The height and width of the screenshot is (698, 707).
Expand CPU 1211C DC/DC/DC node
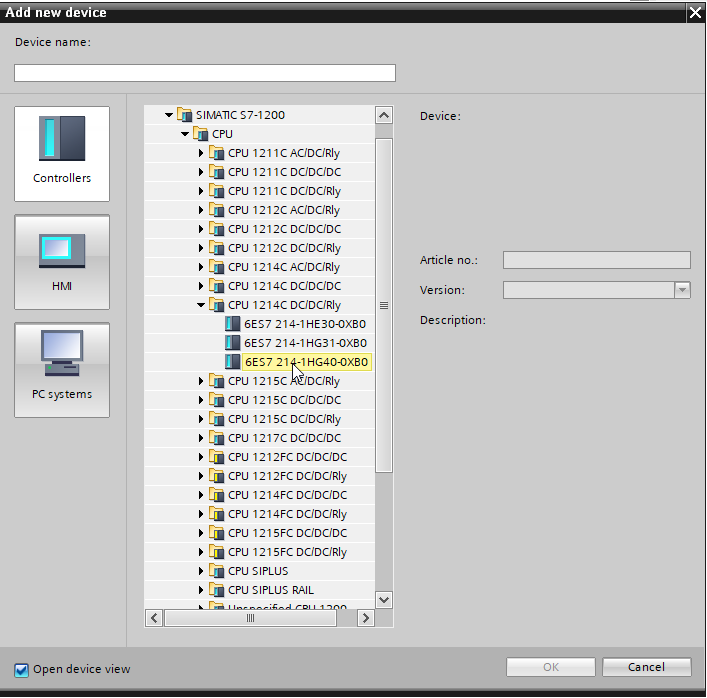201,172
